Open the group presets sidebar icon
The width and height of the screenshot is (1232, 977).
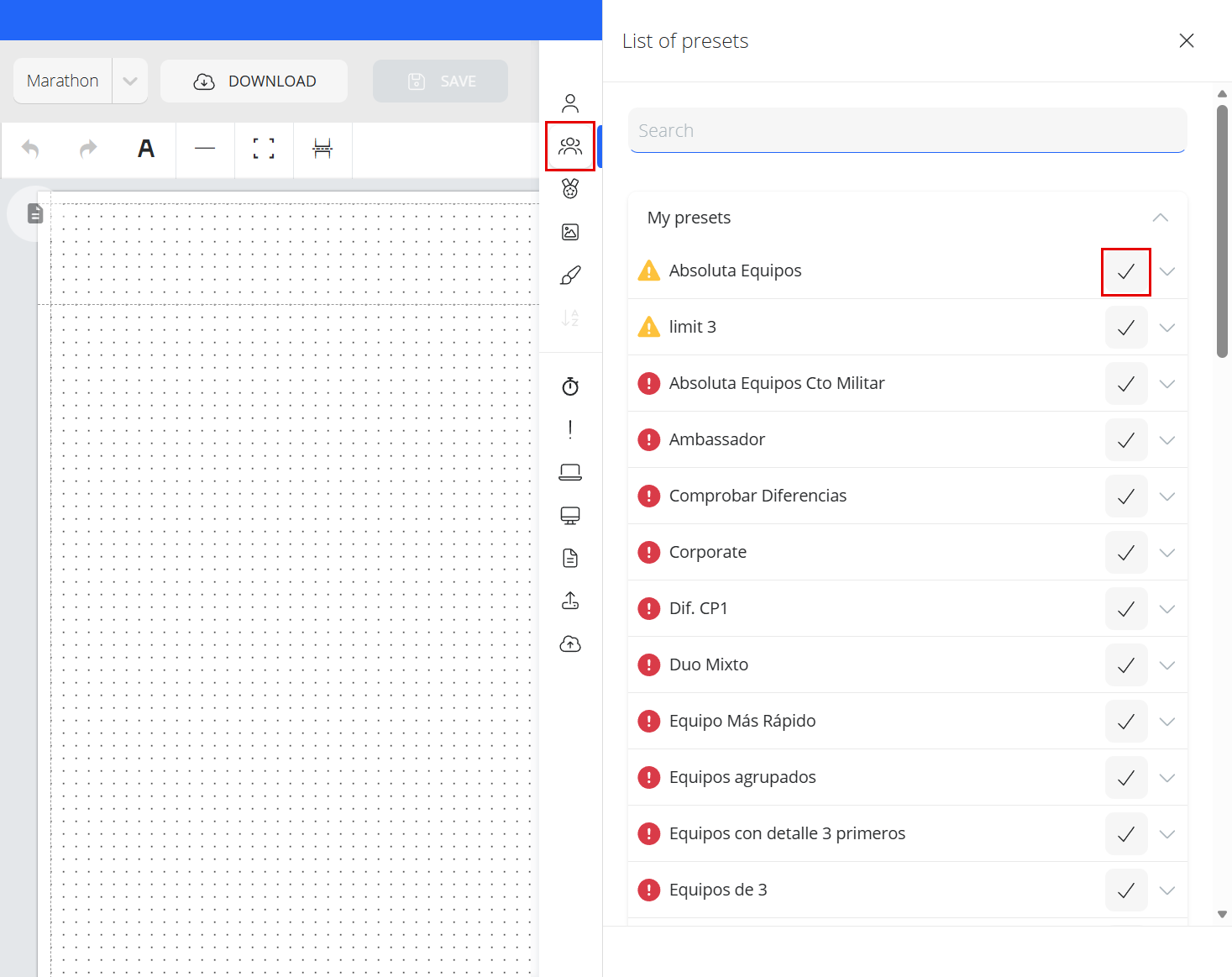tap(570, 146)
